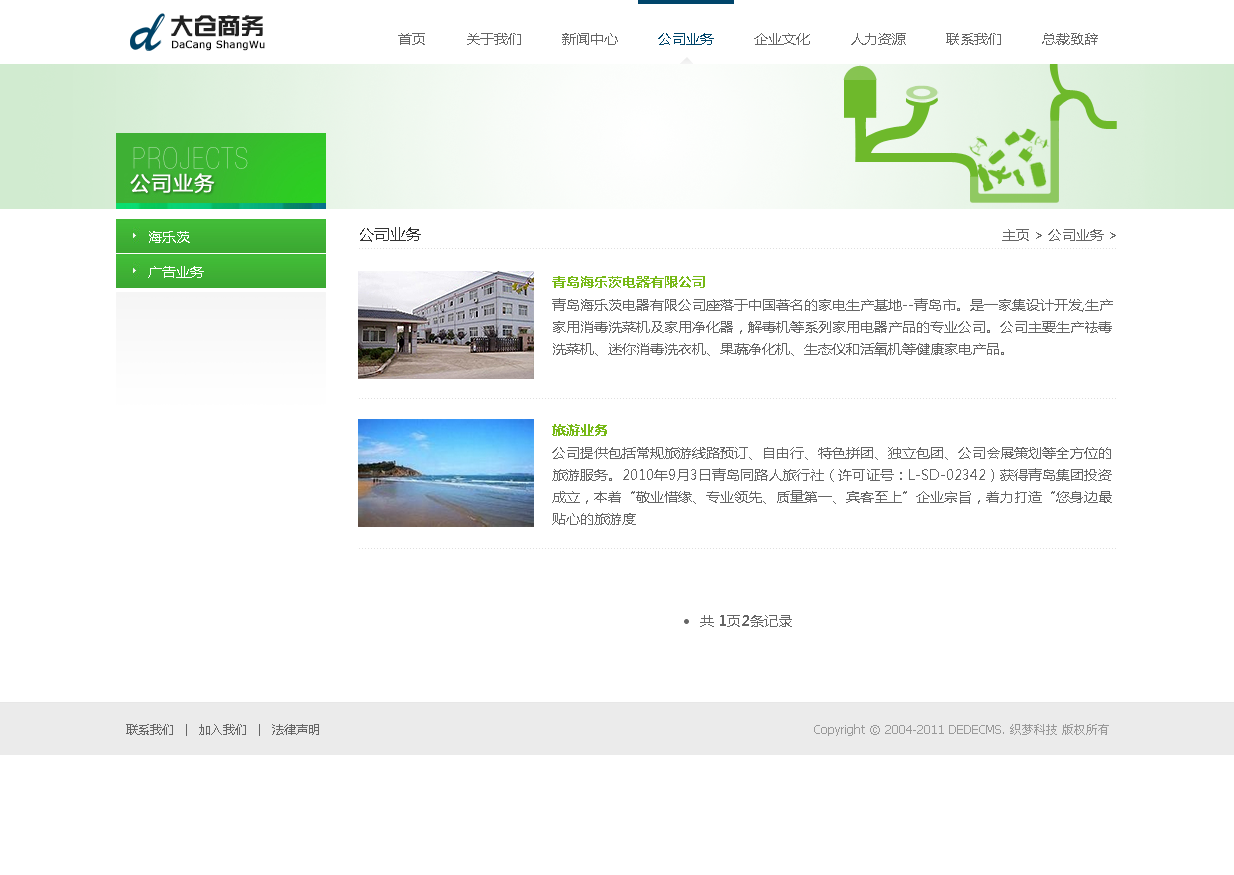Open 青岛海乐茨电器有限公司 article title
Image resolution: width=1234 pixels, height=875 pixels.
628,283
